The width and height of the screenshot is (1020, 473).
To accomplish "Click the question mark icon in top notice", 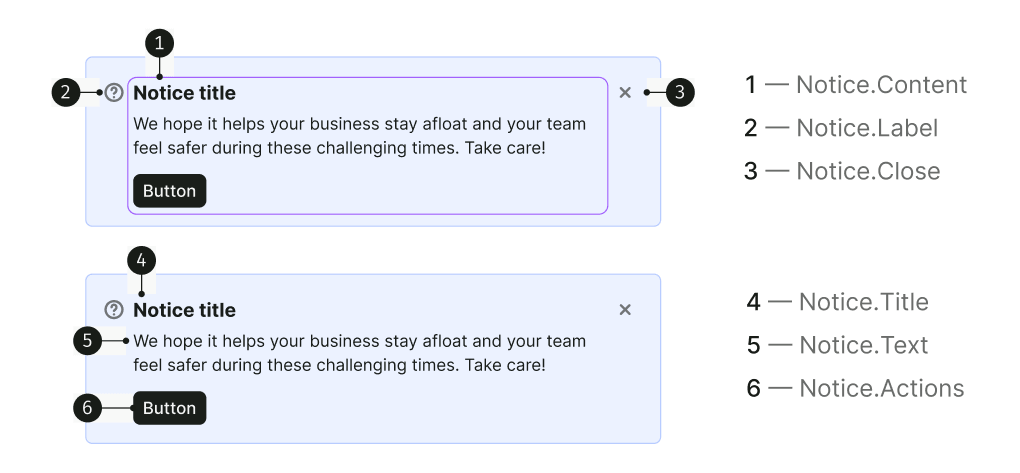I will tap(114, 92).
